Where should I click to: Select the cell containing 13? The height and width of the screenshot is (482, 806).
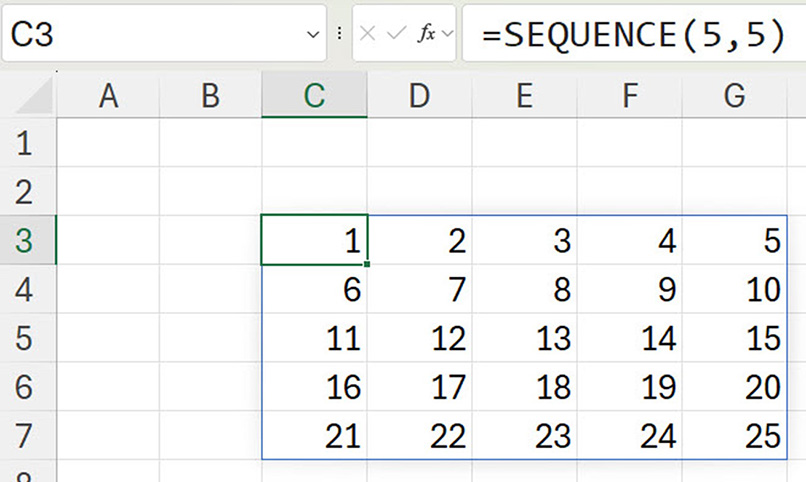[x=525, y=338]
